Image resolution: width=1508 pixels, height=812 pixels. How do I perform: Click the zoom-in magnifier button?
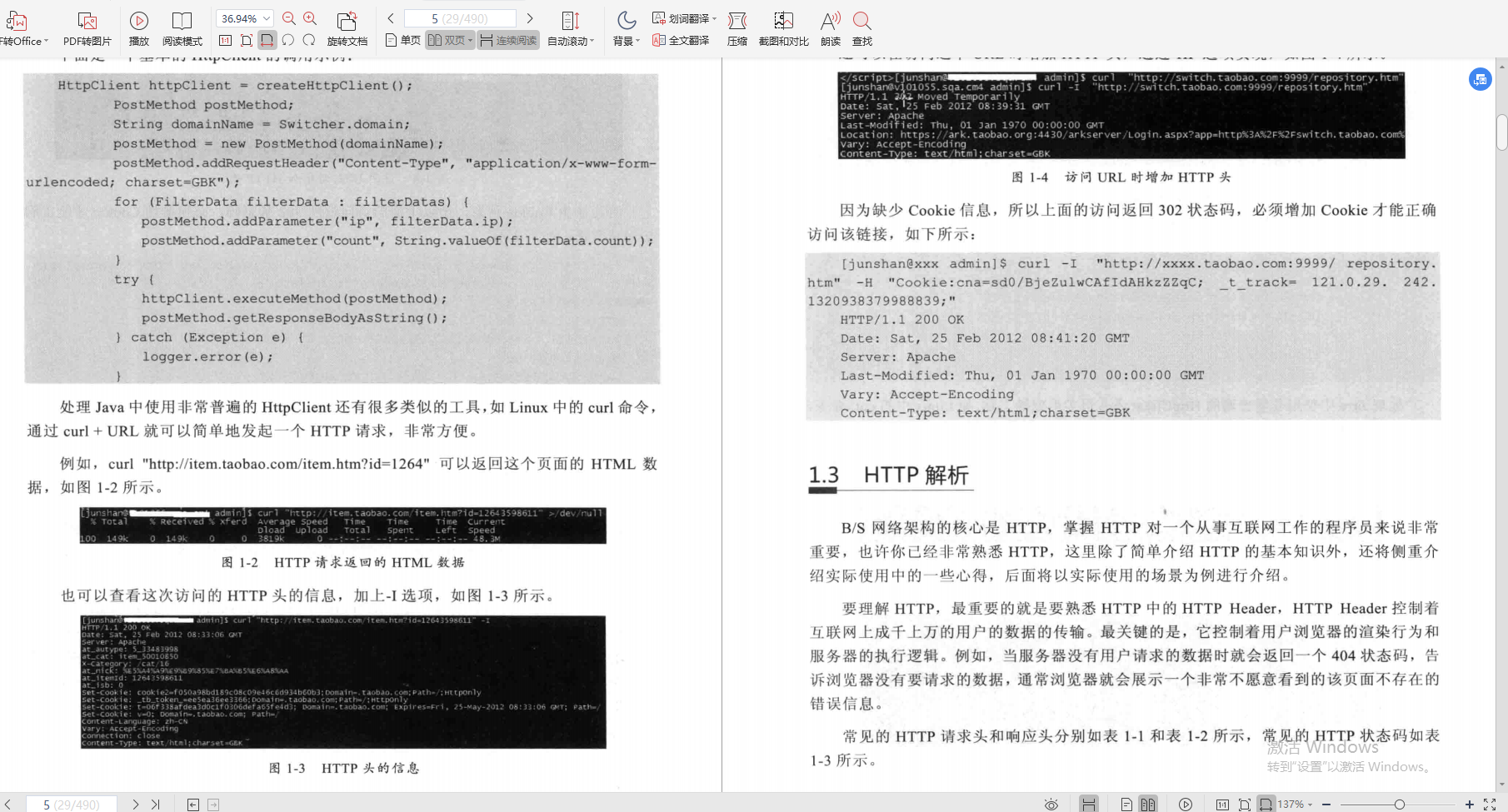point(309,17)
